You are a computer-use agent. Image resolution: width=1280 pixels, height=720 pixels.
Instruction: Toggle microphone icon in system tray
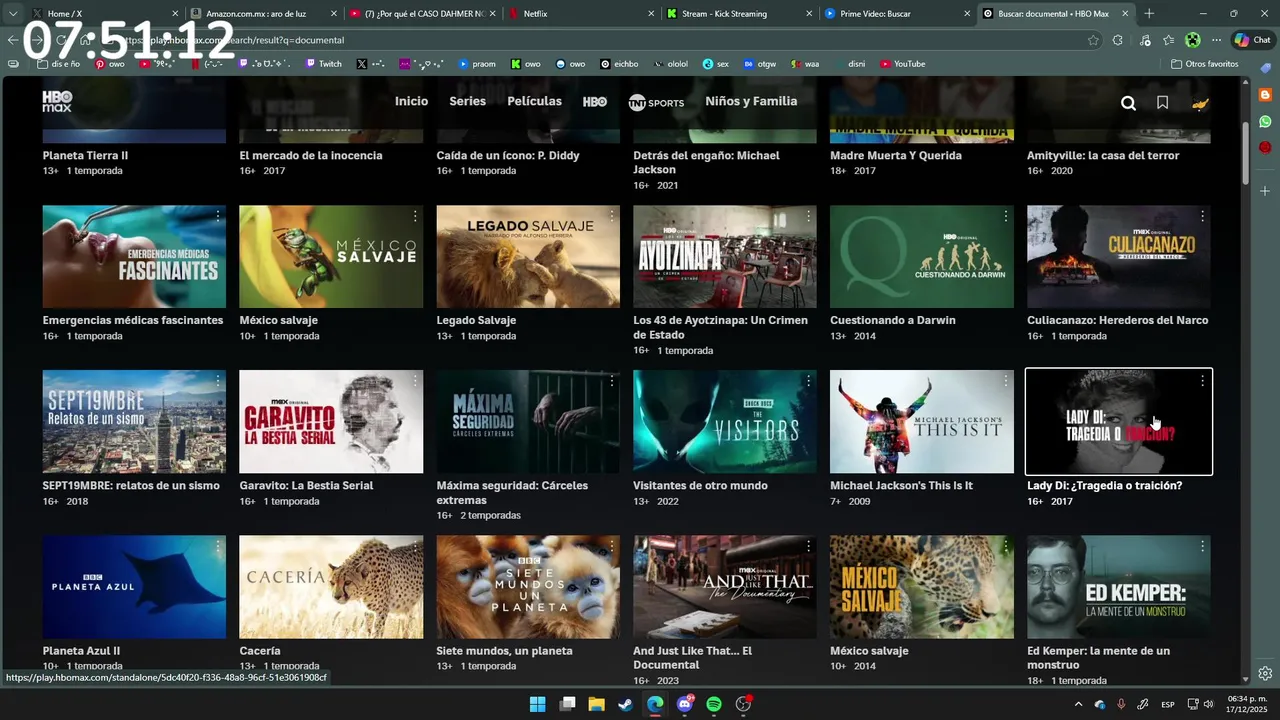[1121, 705]
